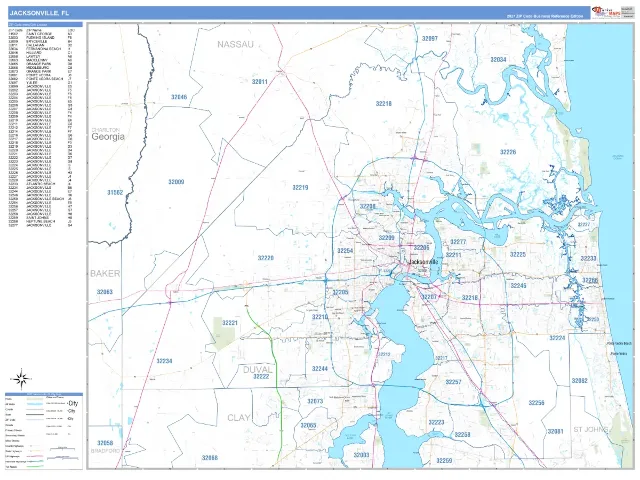This screenshot has width=640, height=480.
Task: Select ZIP code 32222 below the DUVAL label
Action: tap(261, 377)
